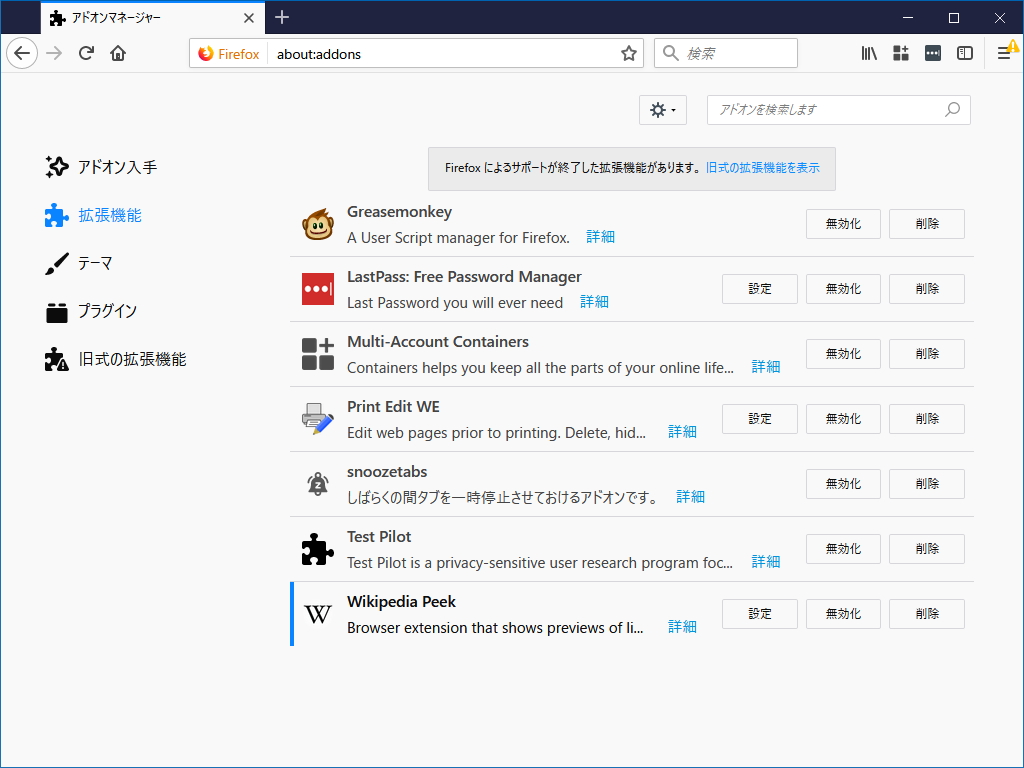Select 拡張機能 category in sidebar
The height and width of the screenshot is (768, 1024).
click(x=93, y=216)
